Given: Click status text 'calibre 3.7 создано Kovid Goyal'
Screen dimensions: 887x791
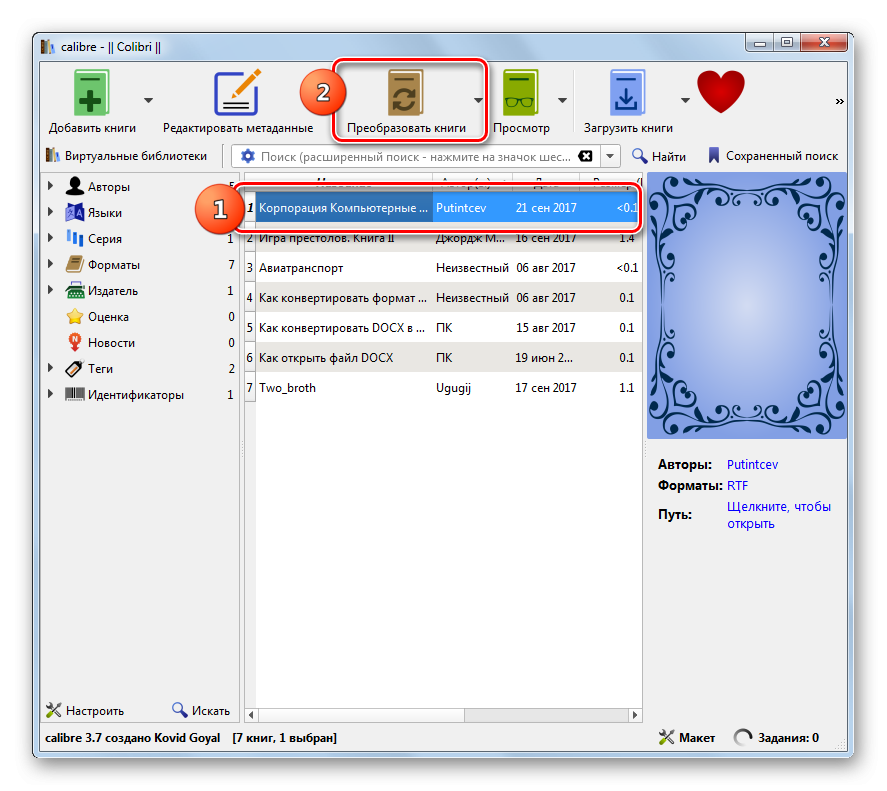Looking at the screenshot, I should tap(132, 738).
